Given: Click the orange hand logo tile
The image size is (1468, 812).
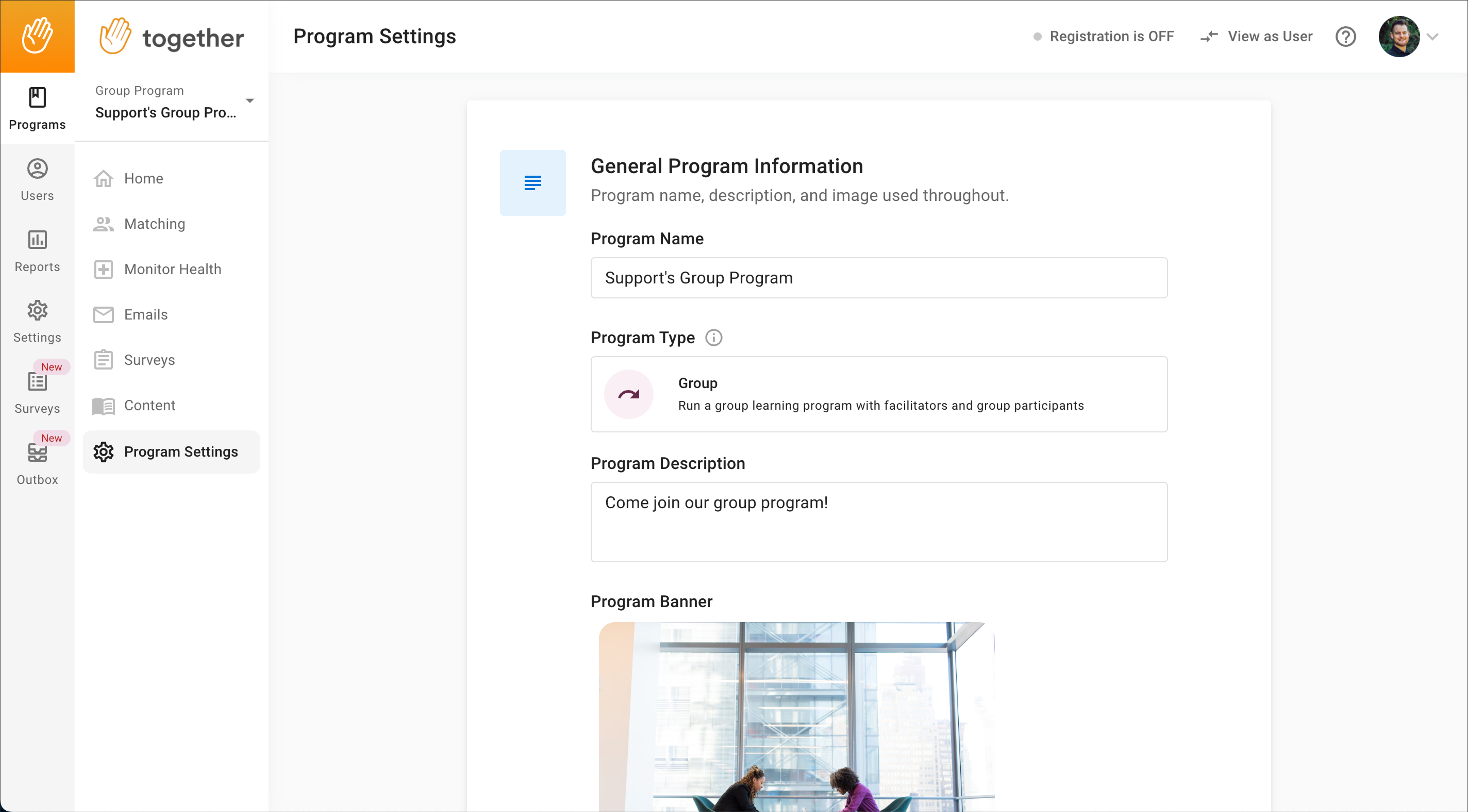Looking at the screenshot, I should point(37,36).
